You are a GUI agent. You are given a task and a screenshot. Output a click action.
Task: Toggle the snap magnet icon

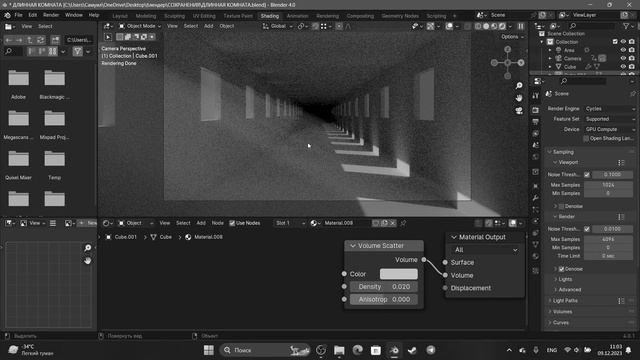[x=316, y=26]
